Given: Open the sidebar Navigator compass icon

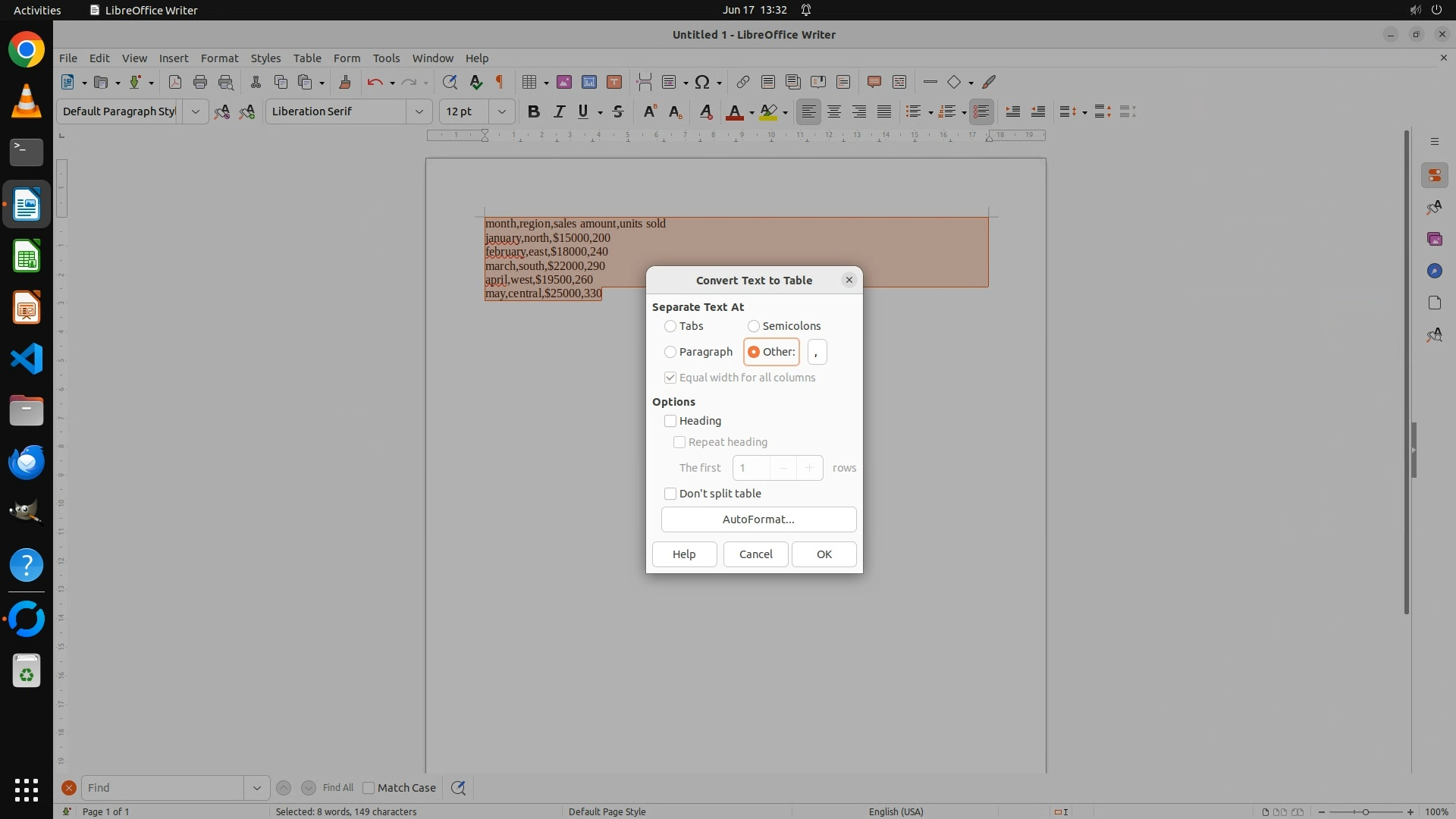Looking at the screenshot, I should click(1434, 271).
